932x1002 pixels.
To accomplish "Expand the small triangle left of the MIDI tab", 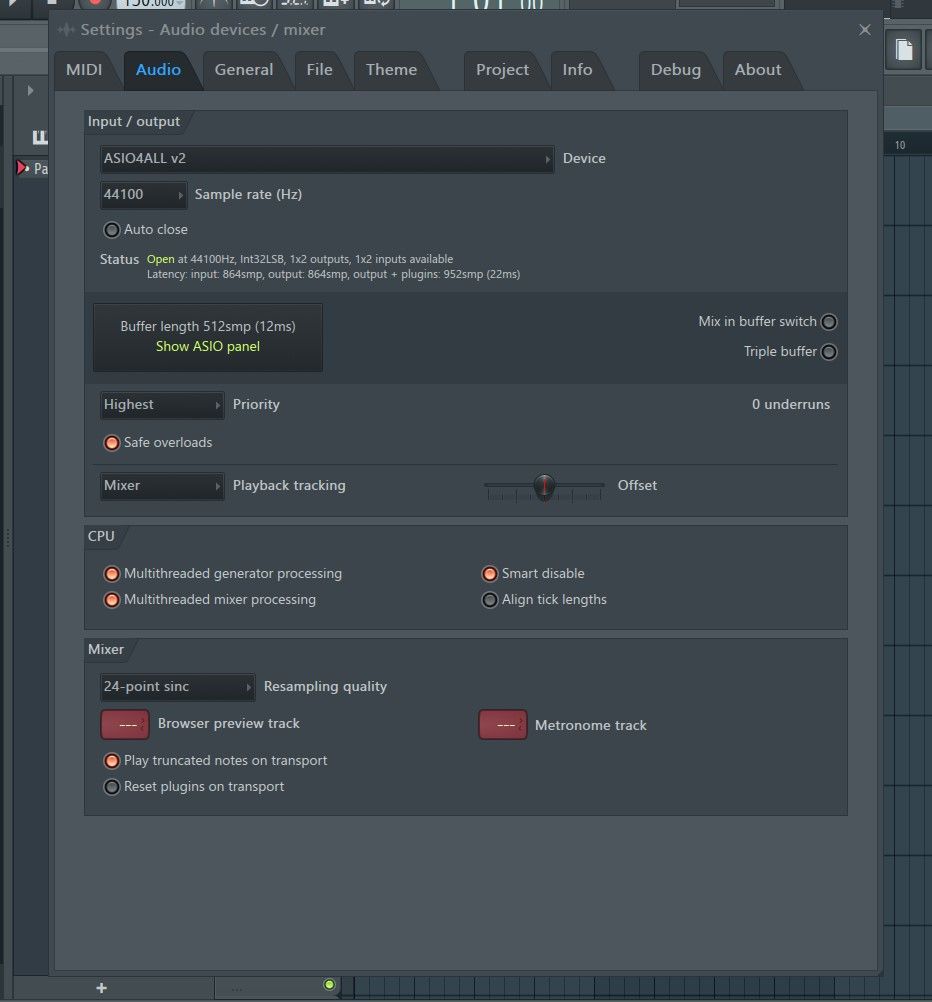I will 30,91.
